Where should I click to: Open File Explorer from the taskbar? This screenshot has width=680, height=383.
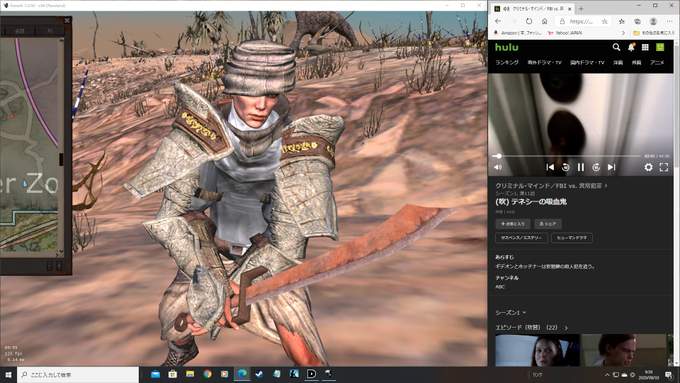[190, 374]
